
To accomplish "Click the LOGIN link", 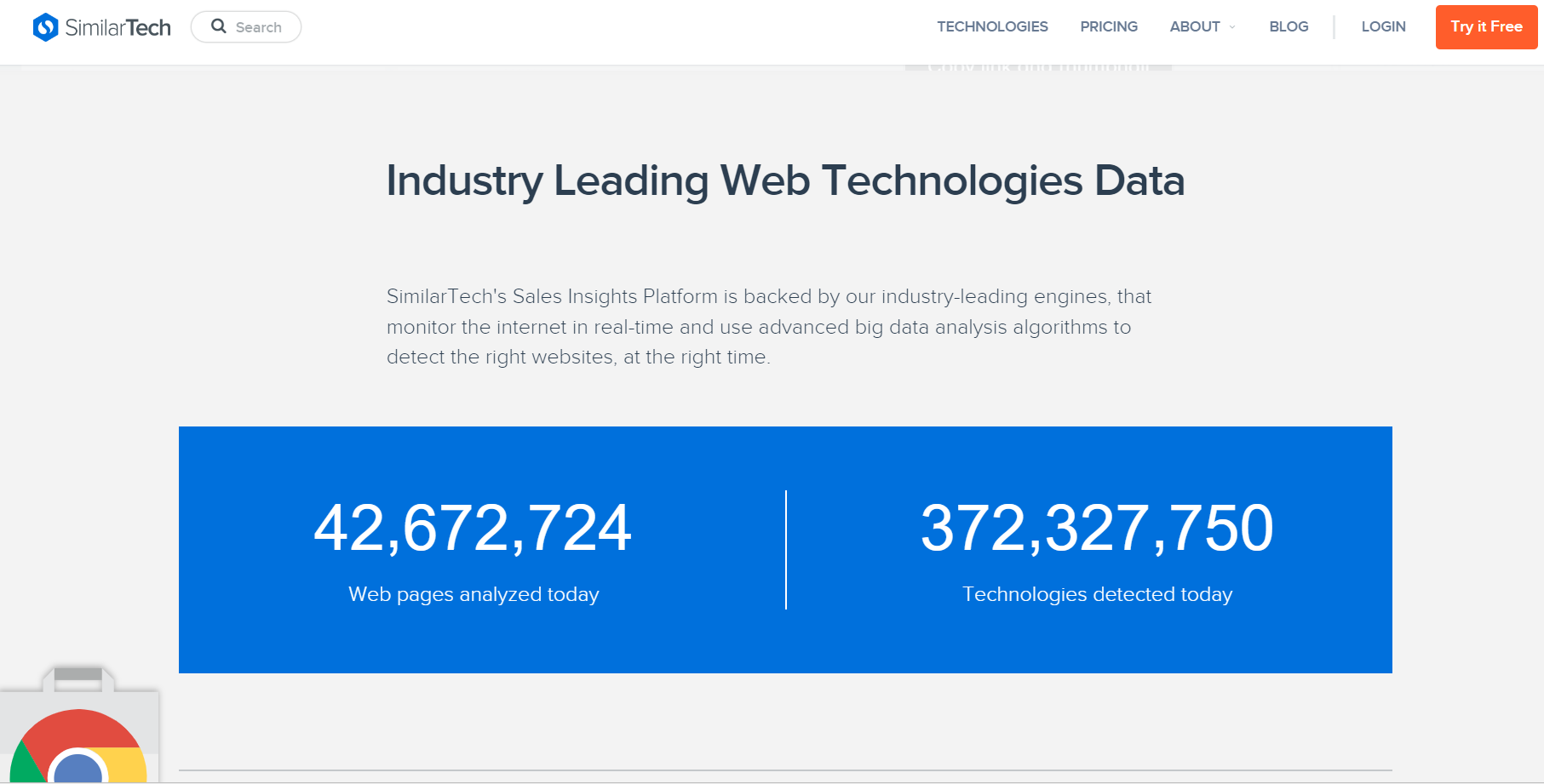I will click(x=1383, y=27).
